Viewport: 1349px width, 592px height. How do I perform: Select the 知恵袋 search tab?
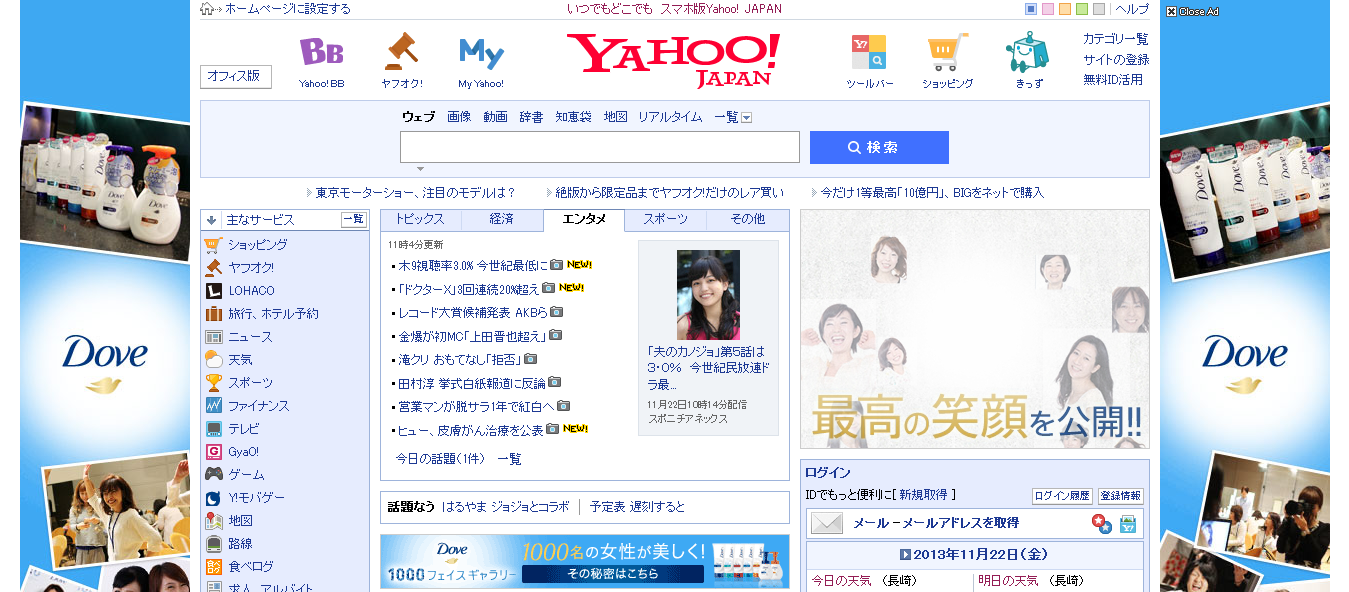[573, 117]
